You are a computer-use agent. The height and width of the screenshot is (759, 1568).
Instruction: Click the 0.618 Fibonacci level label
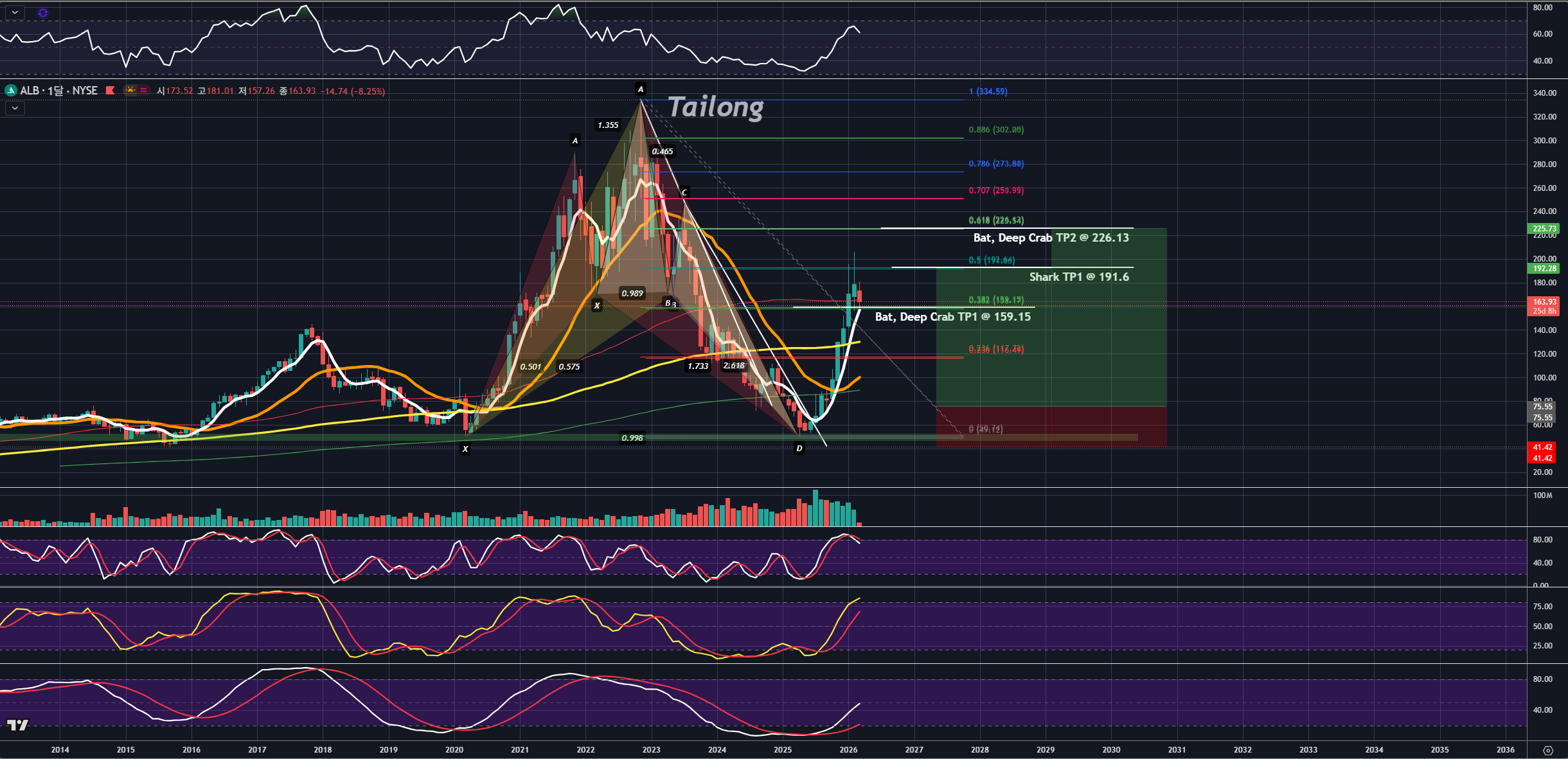(995, 220)
